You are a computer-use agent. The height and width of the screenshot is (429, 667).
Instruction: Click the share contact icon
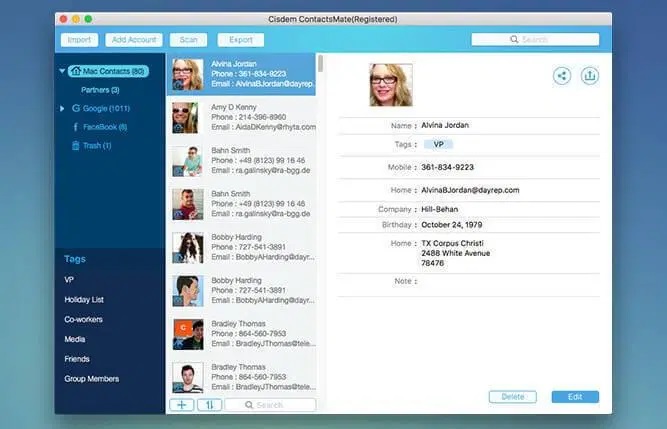[x=561, y=75]
